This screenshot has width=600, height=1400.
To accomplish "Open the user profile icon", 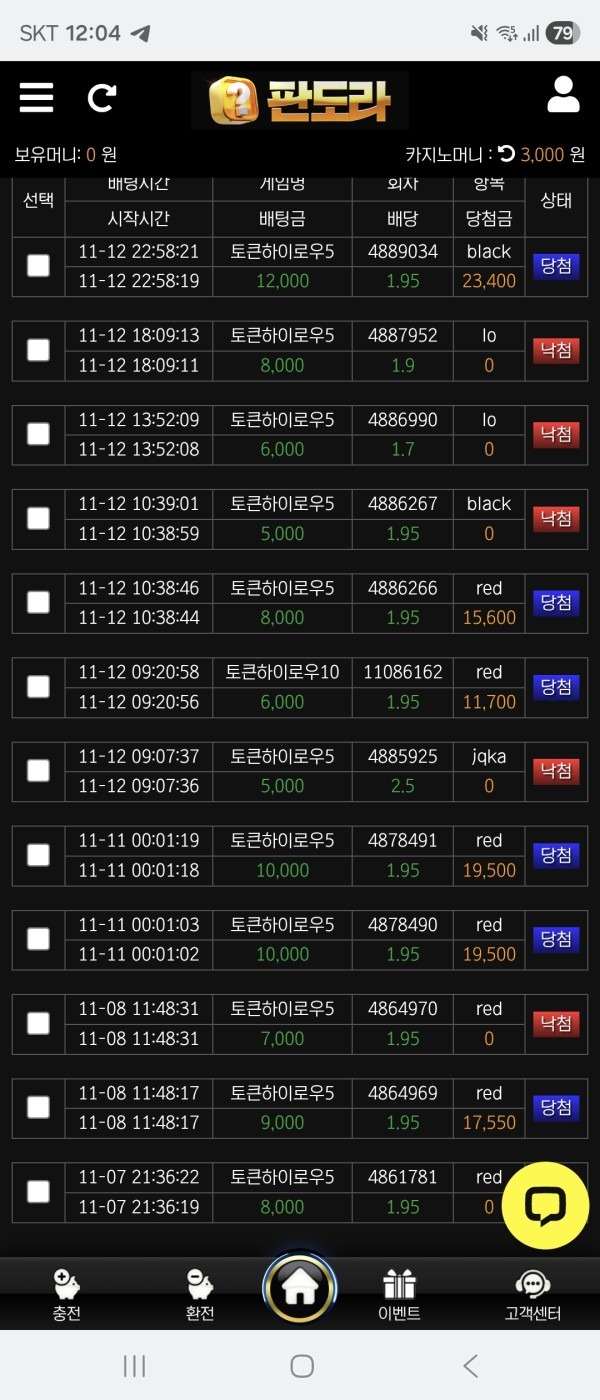I will pyautogui.click(x=563, y=94).
